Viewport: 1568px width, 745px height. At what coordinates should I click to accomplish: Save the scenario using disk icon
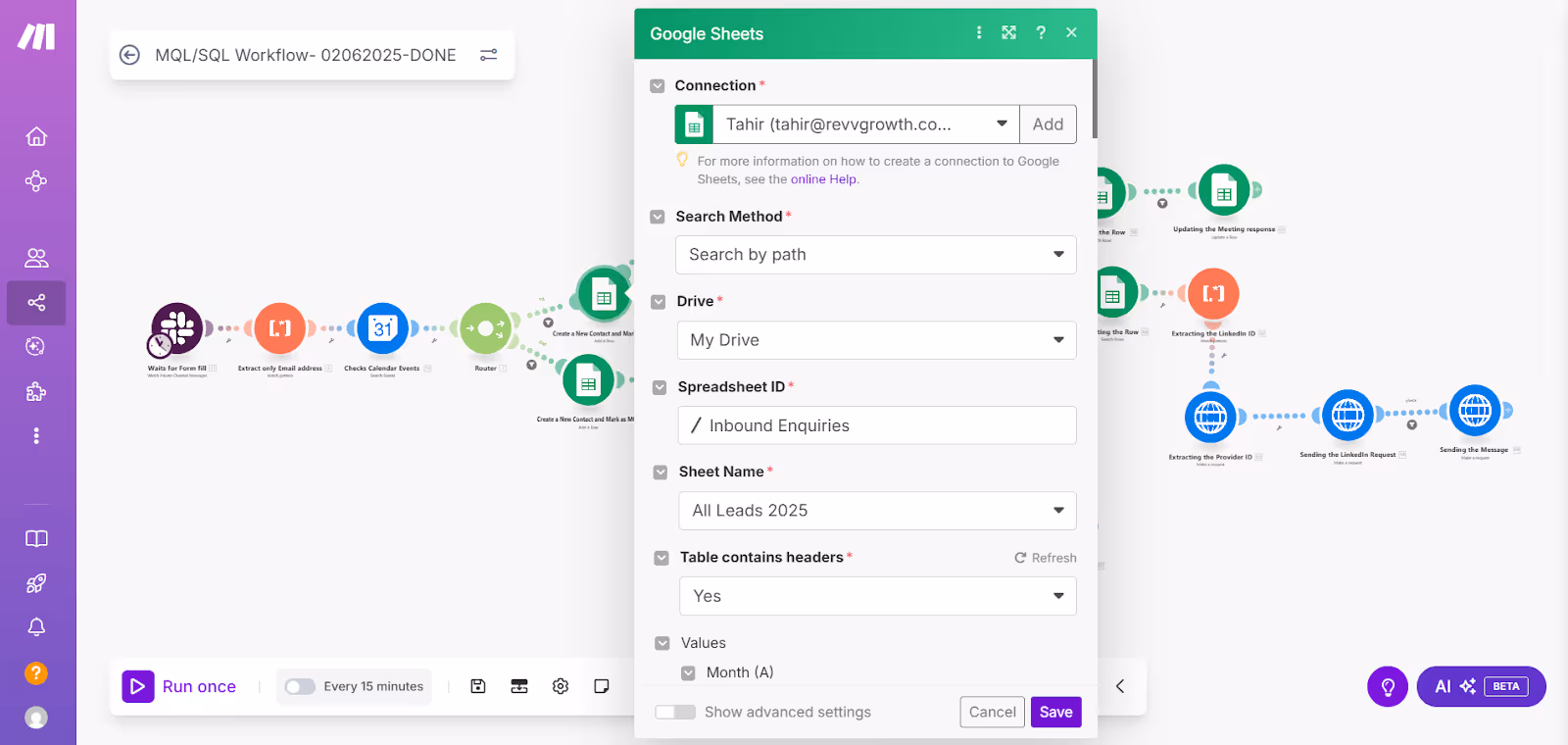point(478,686)
